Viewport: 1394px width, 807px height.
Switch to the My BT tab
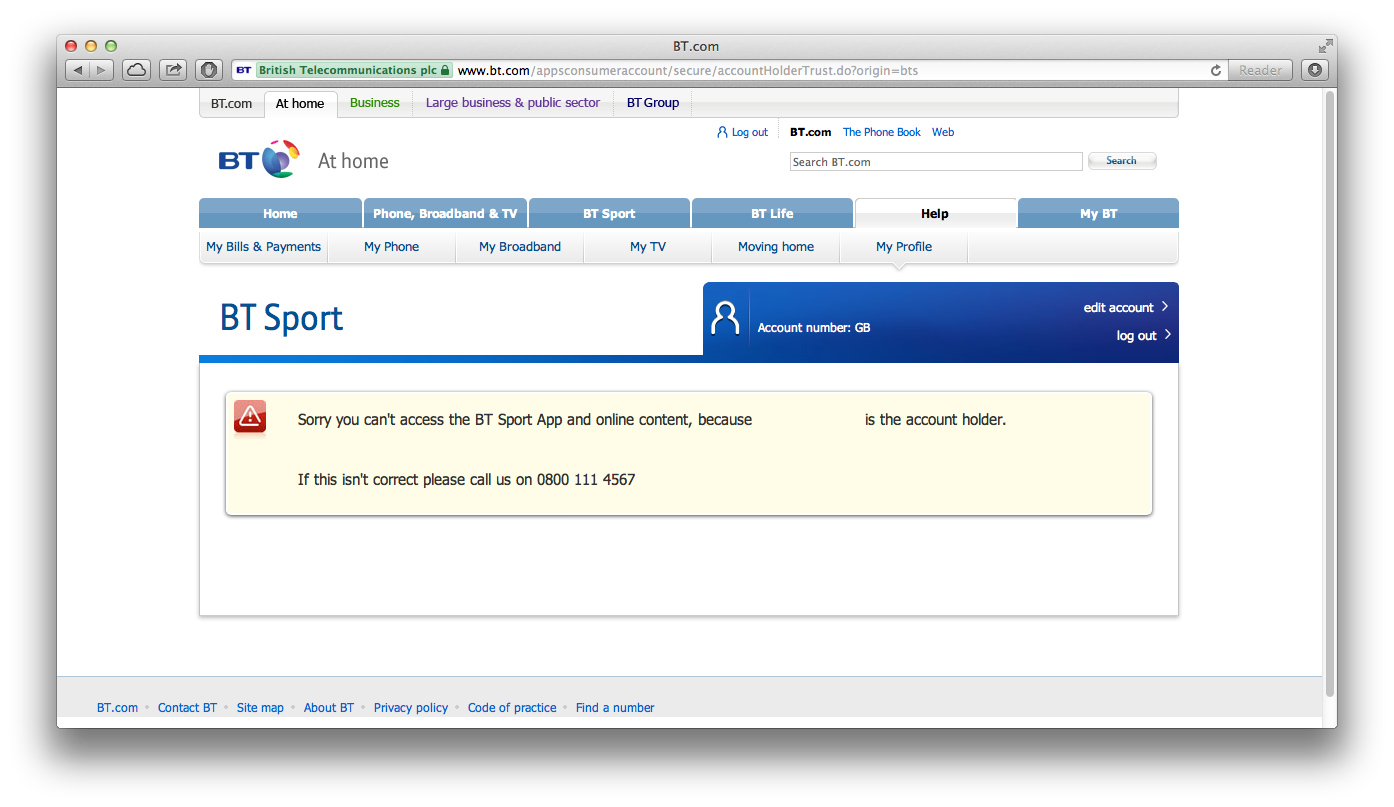point(1097,214)
